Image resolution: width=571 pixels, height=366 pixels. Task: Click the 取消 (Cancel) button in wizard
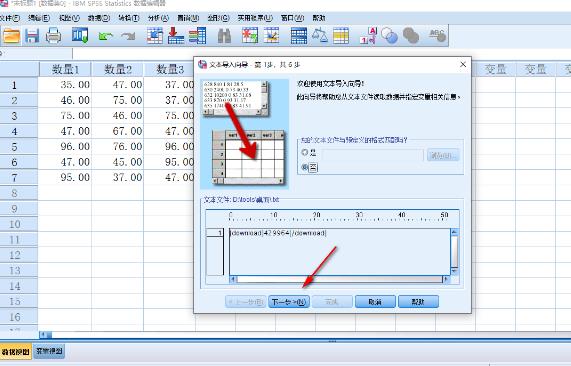(x=375, y=302)
